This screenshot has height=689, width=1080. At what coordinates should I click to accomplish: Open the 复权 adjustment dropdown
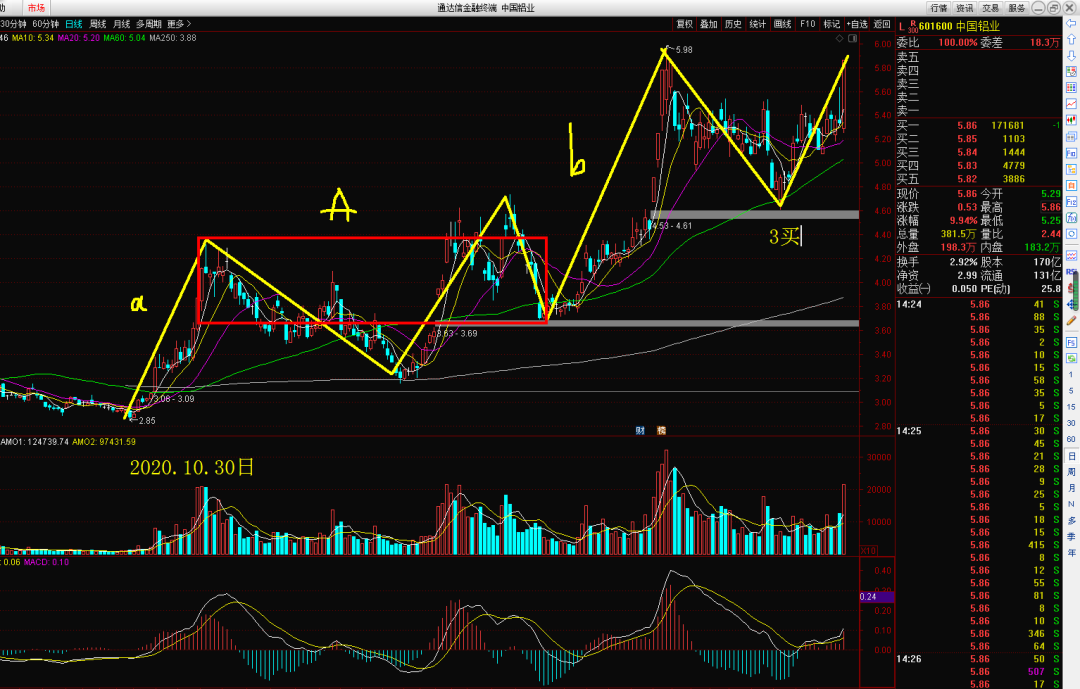(x=685, y=24)
